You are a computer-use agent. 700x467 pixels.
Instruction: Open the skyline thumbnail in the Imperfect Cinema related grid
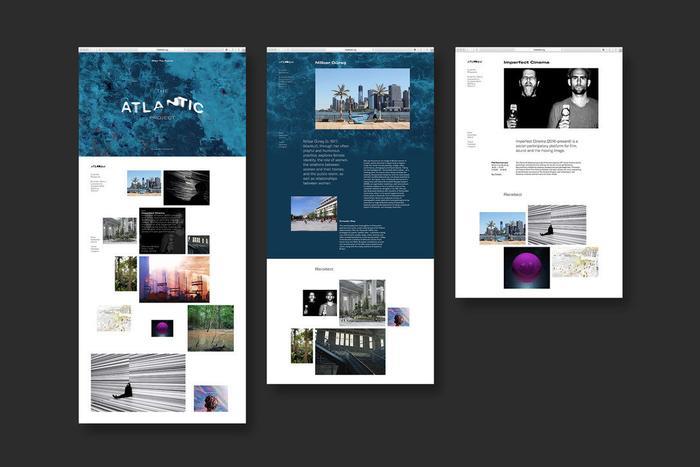pos(503,228)
